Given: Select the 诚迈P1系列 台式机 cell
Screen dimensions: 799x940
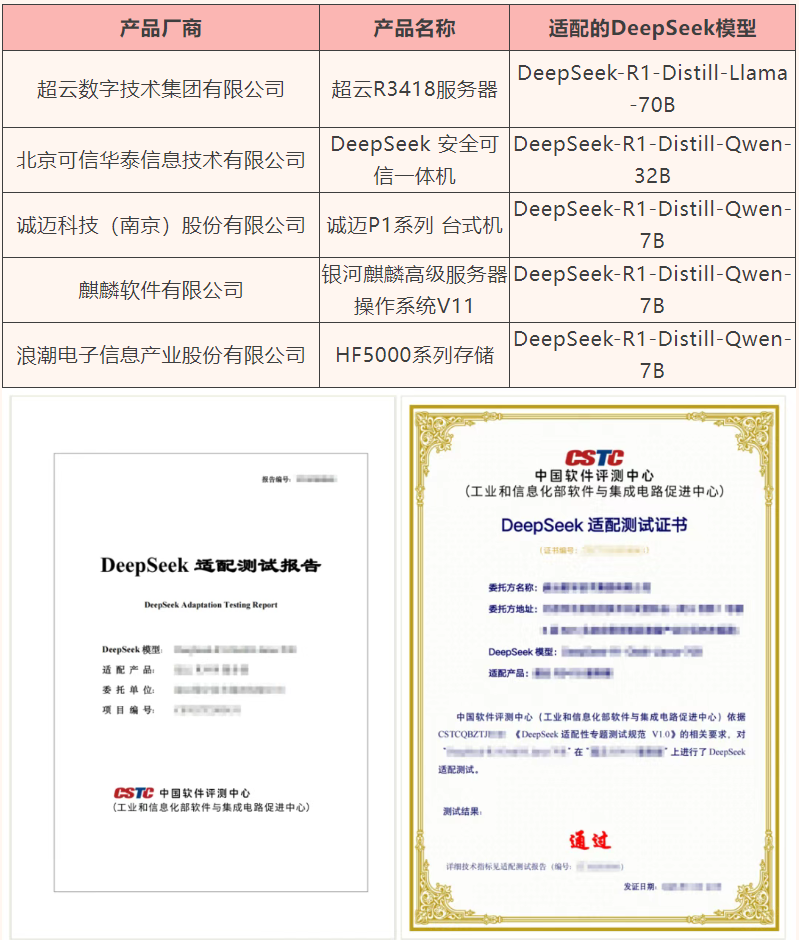Looking at the screenshot, I should pos(414,225).
